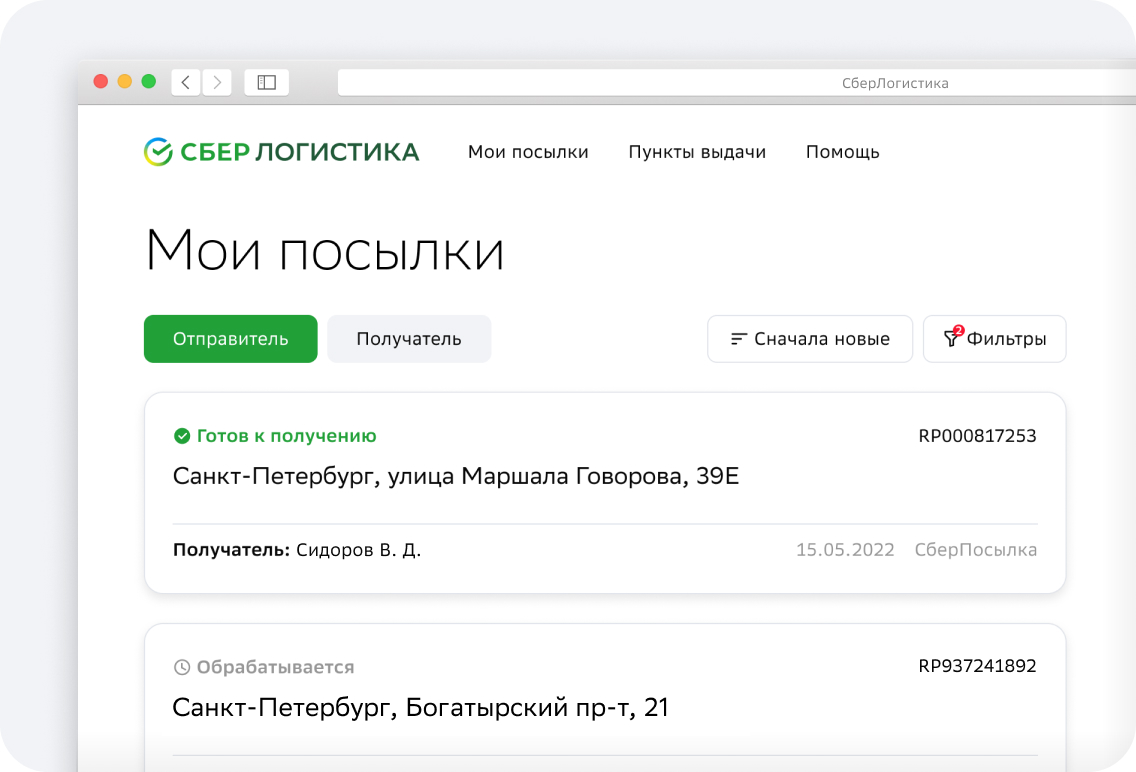The height and width of the screenshot is (772, 1136).
Task: Open the parcel to улица Маршала Говорова
Action: pyautogui.click(x=456, y=477)
